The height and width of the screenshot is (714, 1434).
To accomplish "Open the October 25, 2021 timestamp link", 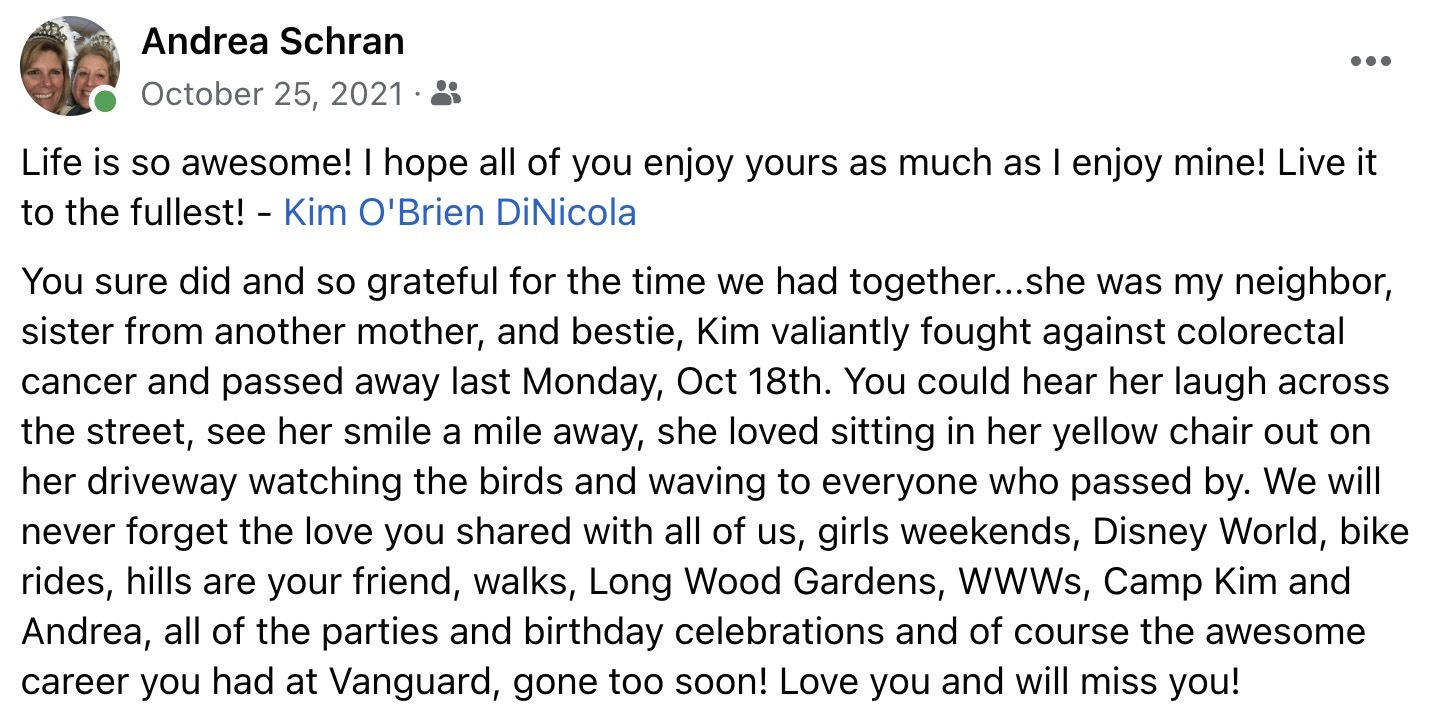I will tap(272, 95).
